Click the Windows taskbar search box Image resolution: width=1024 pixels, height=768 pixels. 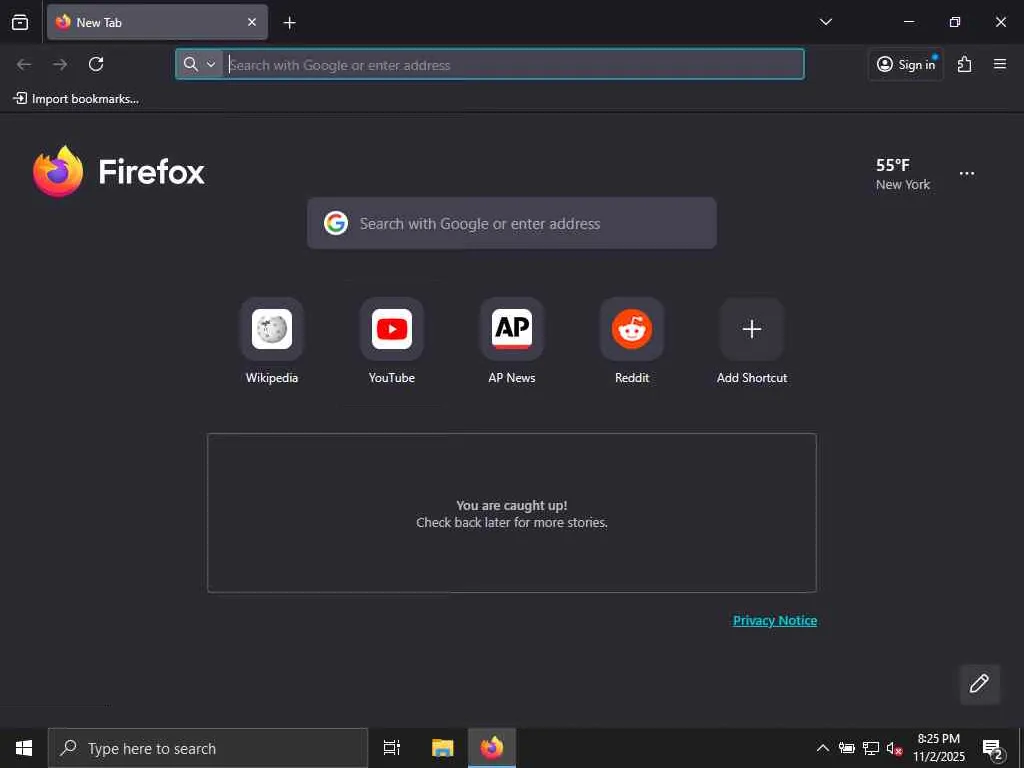(x=208, y=748)
